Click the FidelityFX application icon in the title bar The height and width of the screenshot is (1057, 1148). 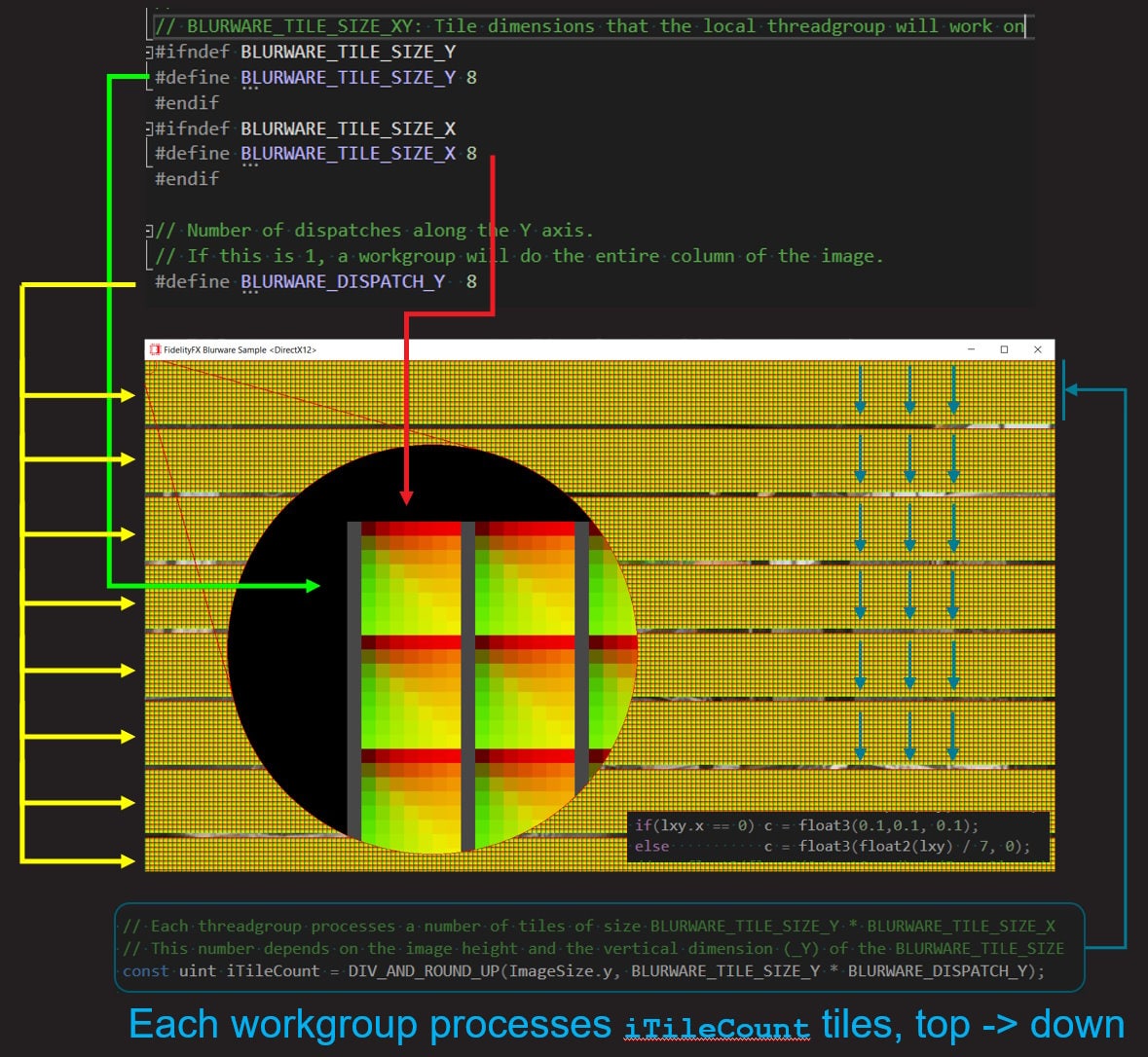[x=153, y=348]
